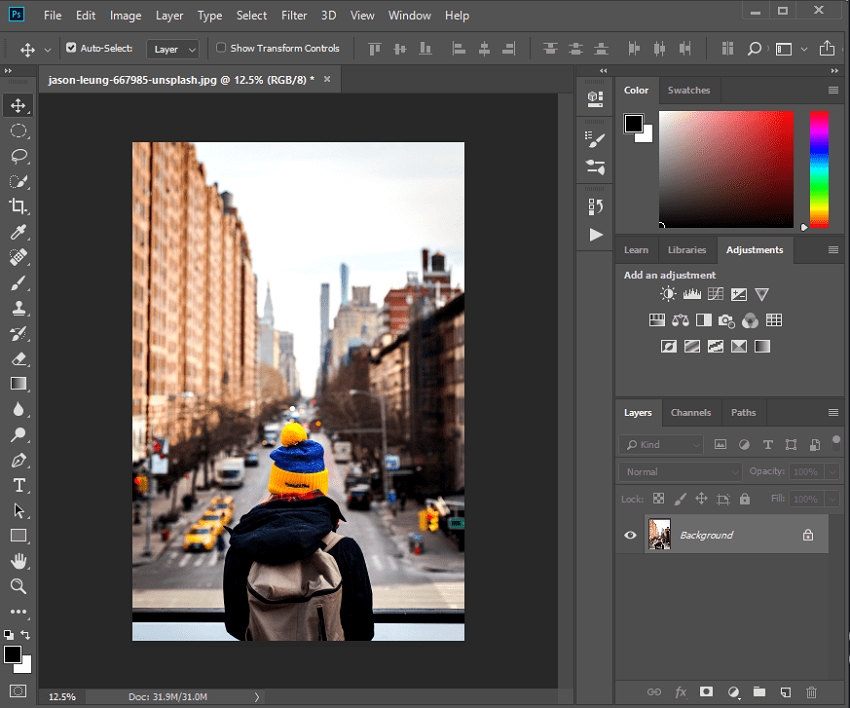Viewport: 850px width, 708px height.
Task: Open the Filter menu
Action: coord(294,16)
